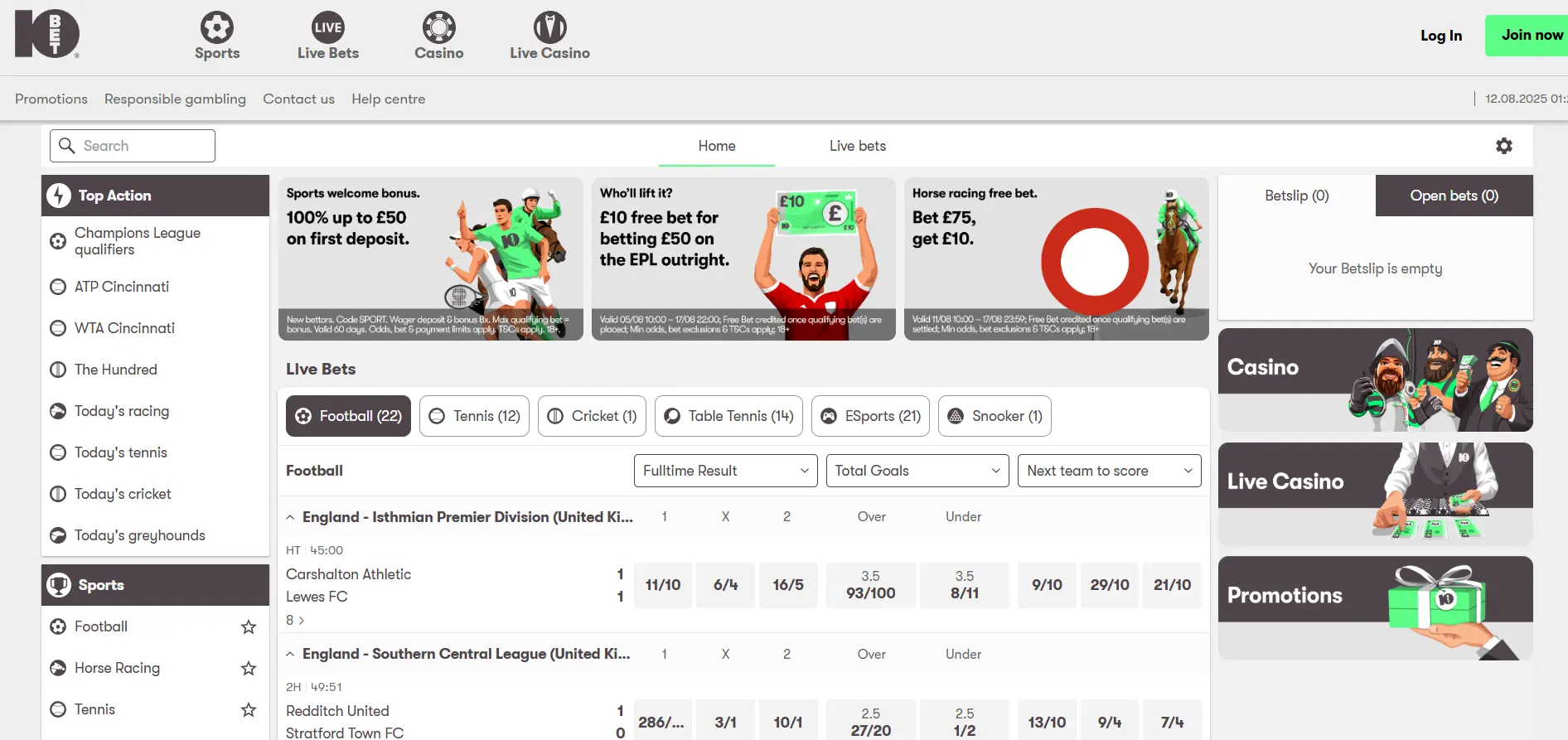Viewport: 1568px width, 740px height.
Task: Open the £10 free bet EPL banner
Action: [743, 259]
